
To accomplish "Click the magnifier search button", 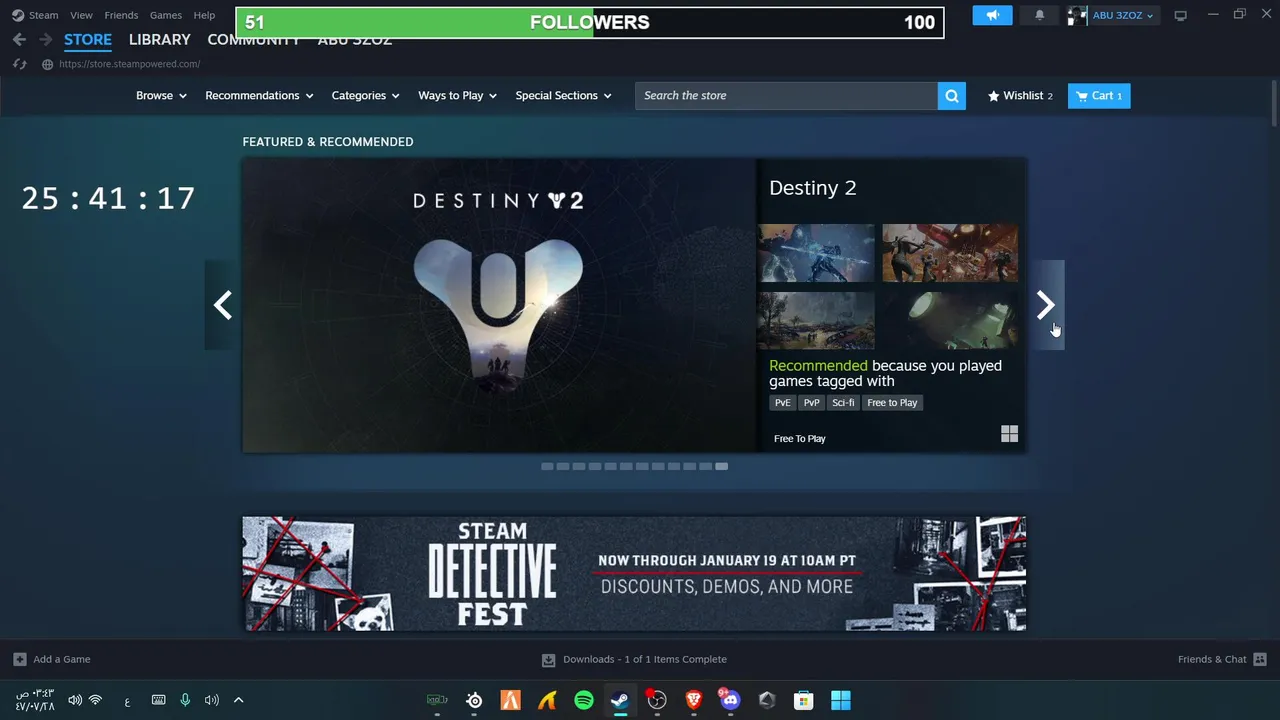I will (x=952, y=96).
